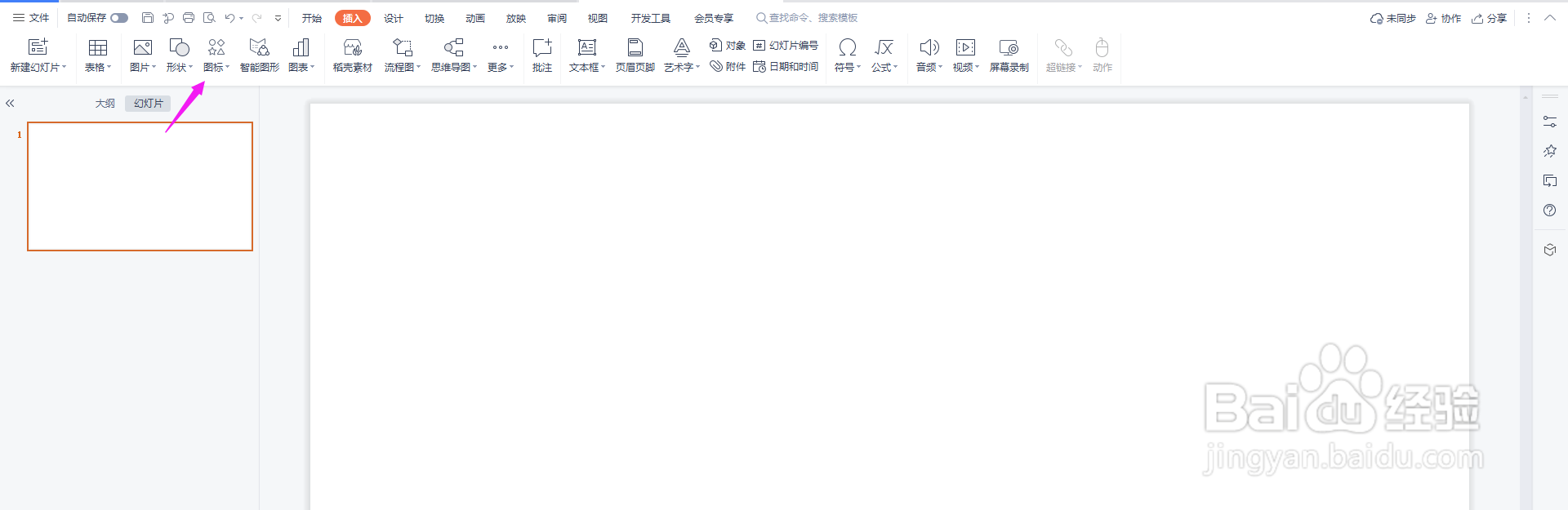Expand the 新建幻灯片 dropdown arrow

tap(64, 68)
